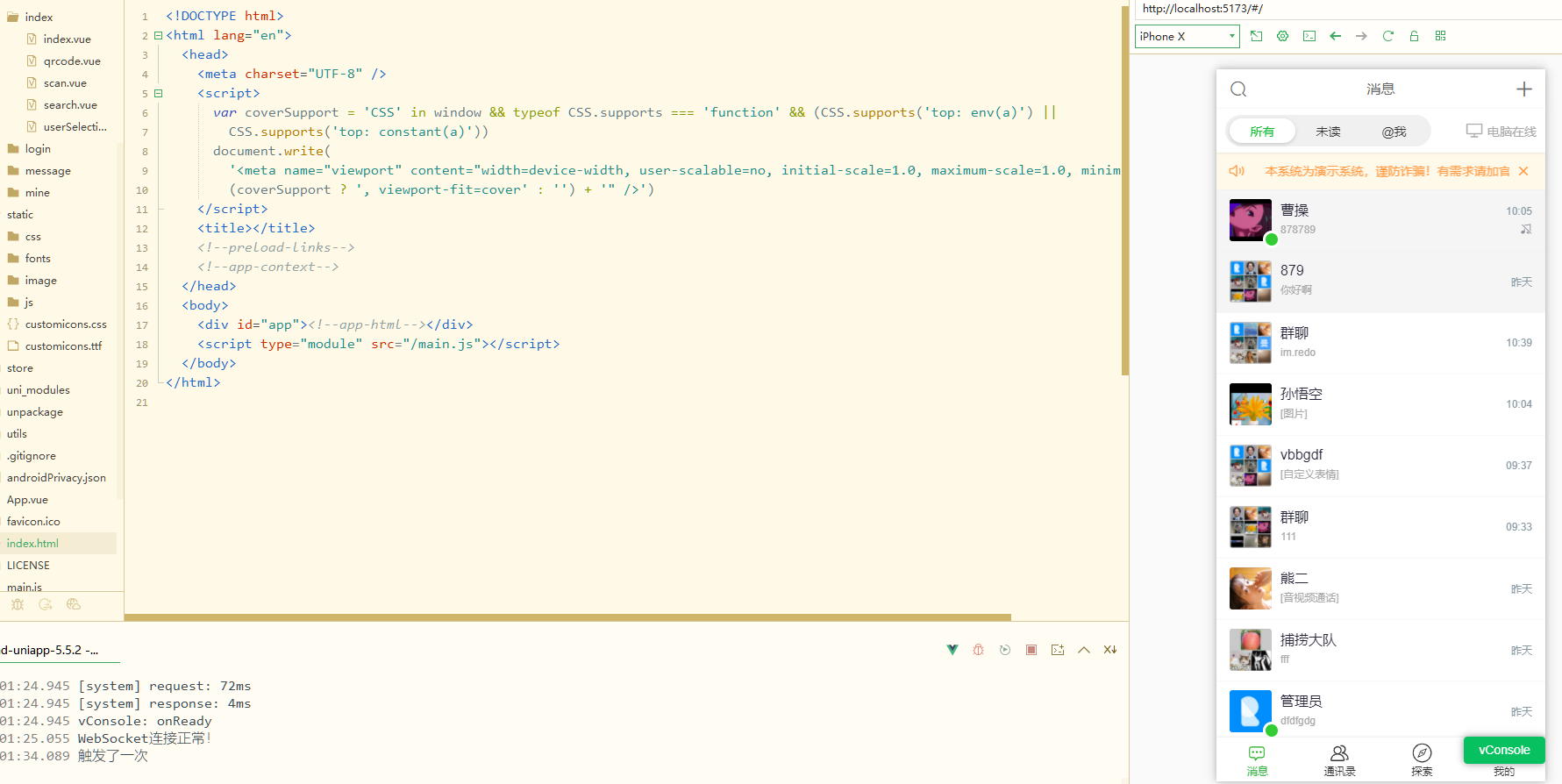Open the 熊二 conversation

click(1380, 588)
